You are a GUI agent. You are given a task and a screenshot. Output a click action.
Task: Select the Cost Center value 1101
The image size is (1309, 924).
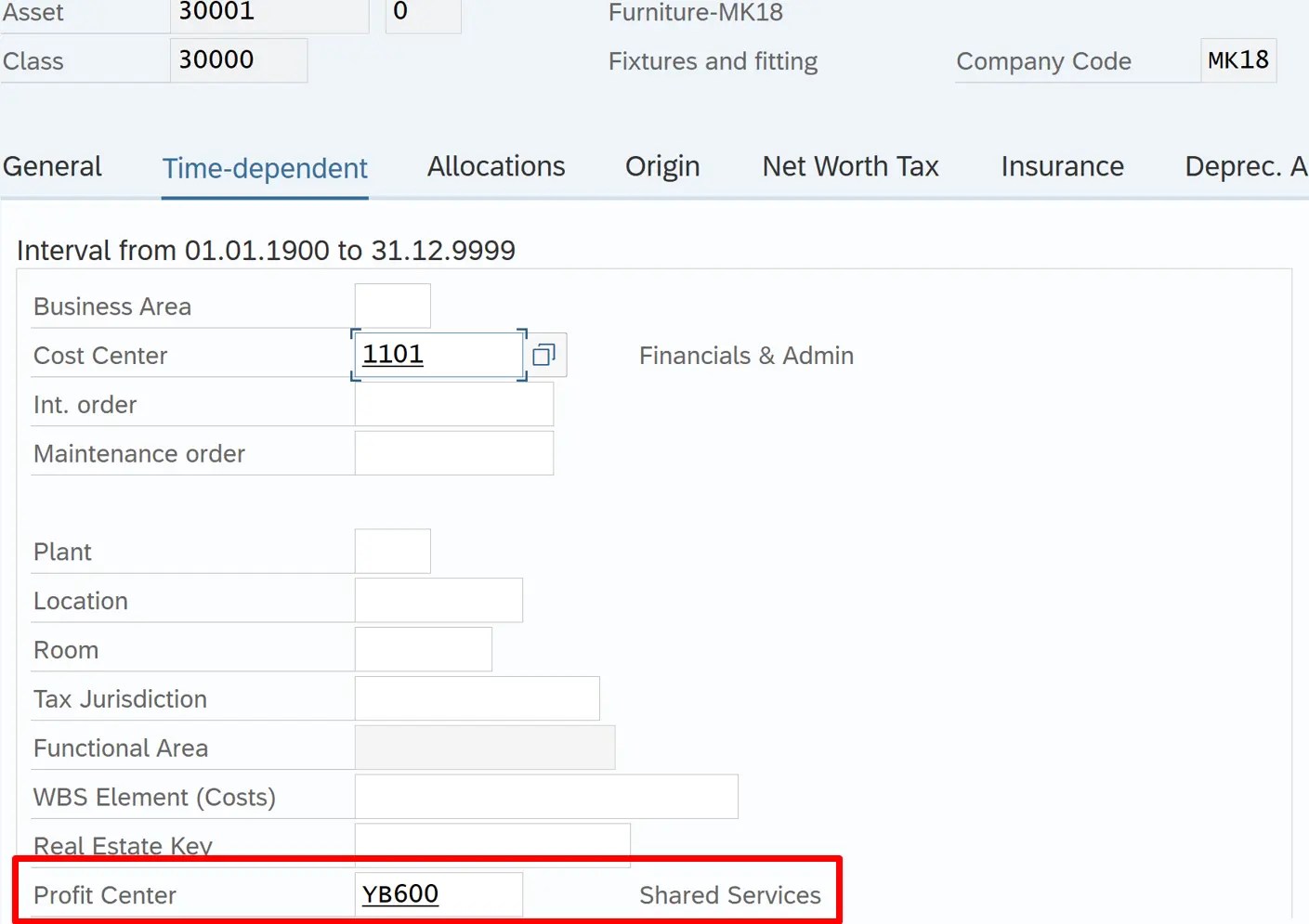437,354
